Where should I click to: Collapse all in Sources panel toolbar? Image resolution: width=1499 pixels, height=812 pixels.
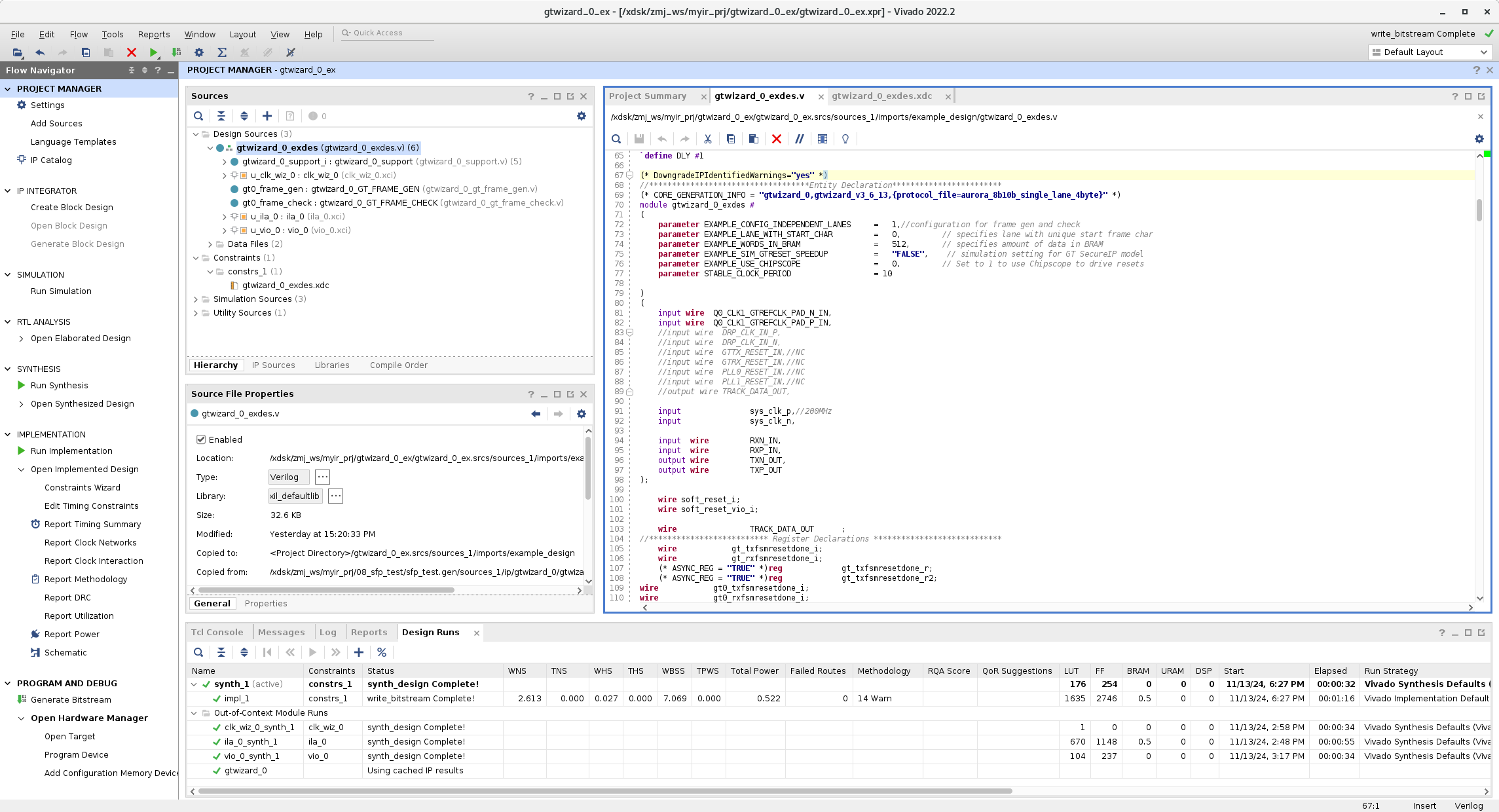(221, 116)
